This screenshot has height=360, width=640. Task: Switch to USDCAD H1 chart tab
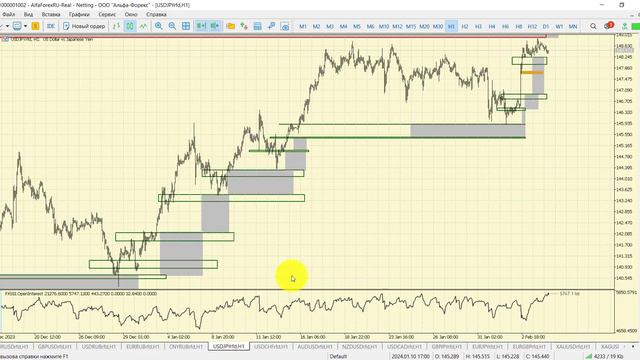click(405, 347)
